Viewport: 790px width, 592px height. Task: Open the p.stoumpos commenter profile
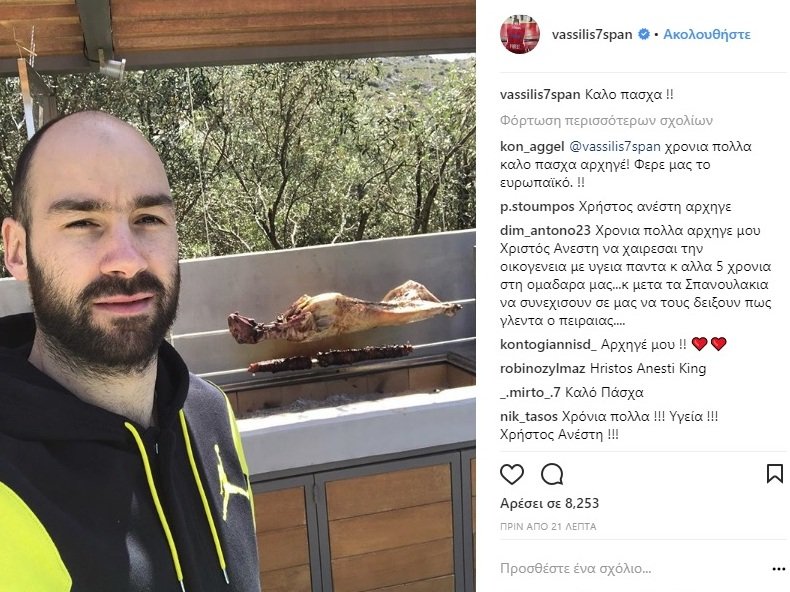tap(537, 207)
